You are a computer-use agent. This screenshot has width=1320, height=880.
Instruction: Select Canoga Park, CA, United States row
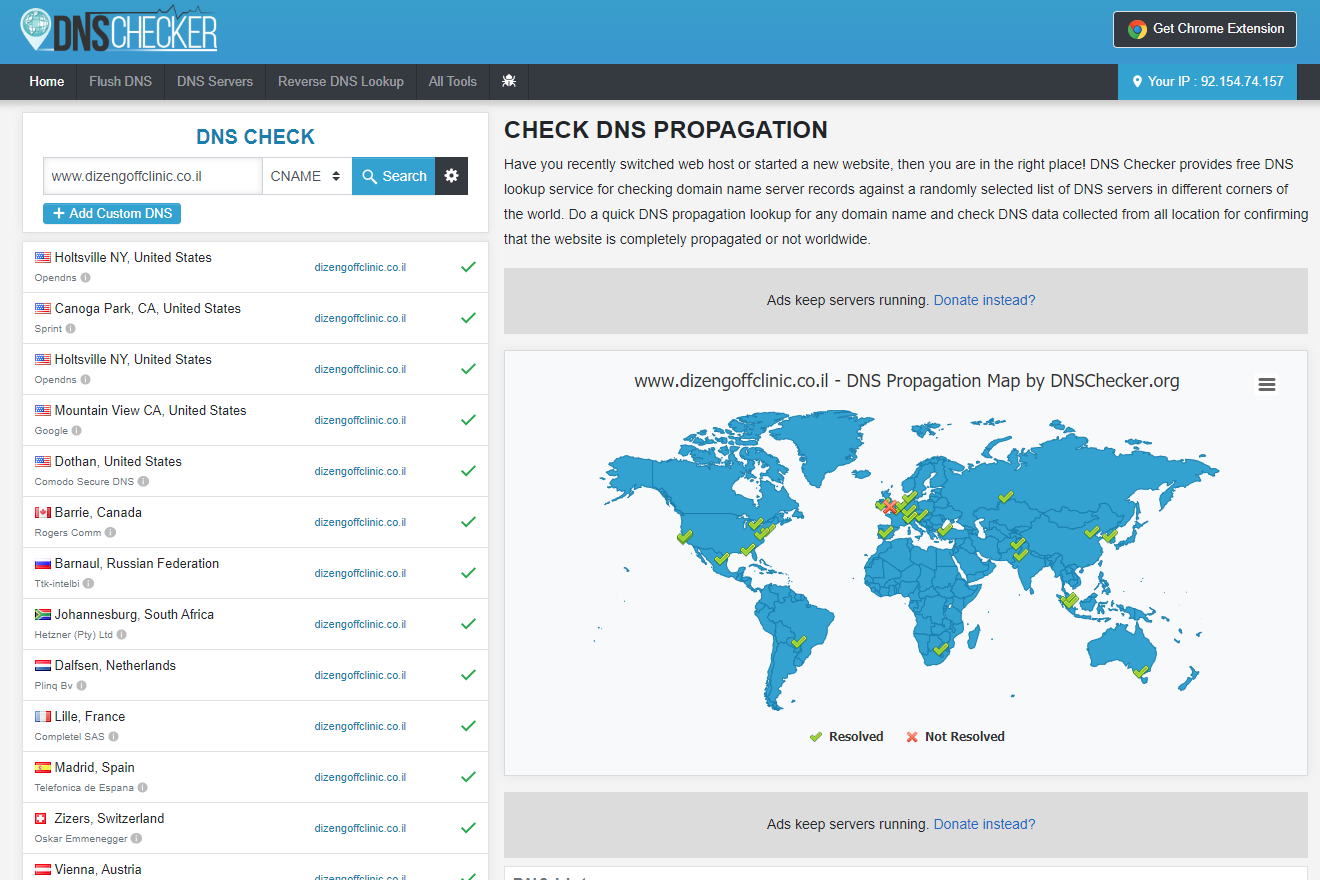255,318
